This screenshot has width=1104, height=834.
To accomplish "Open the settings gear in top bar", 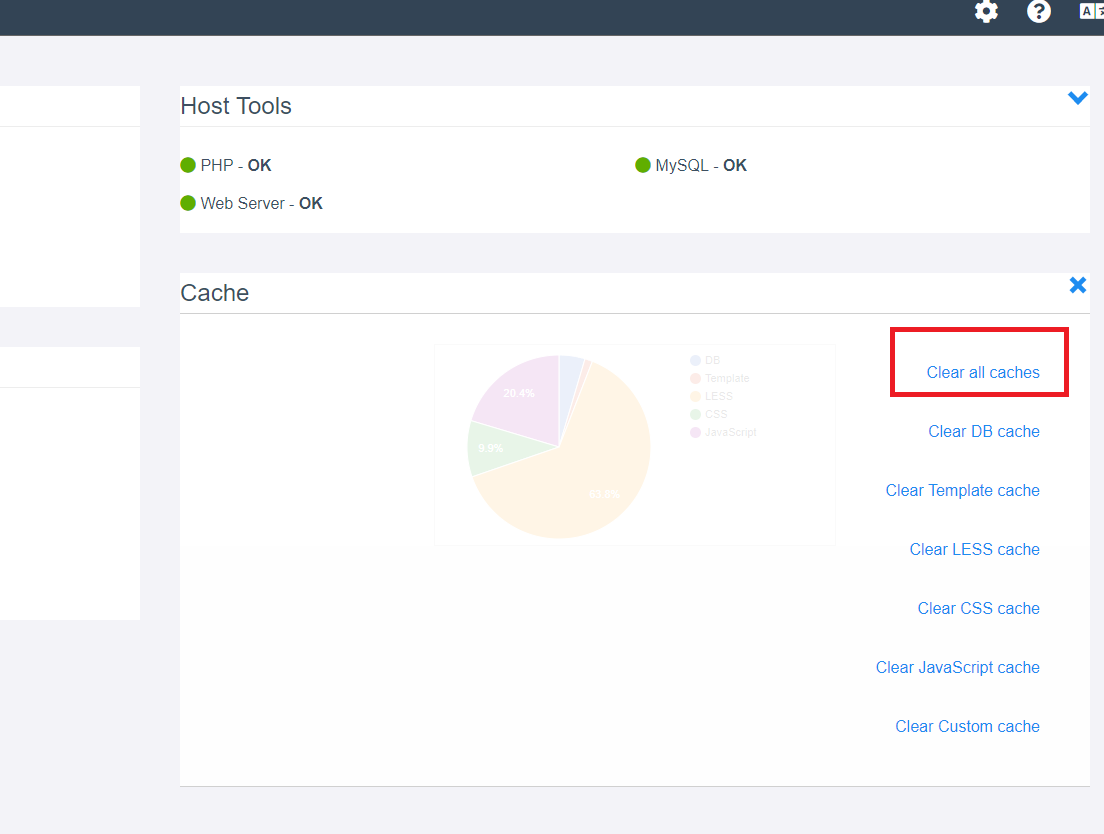I will pos(986,12).
